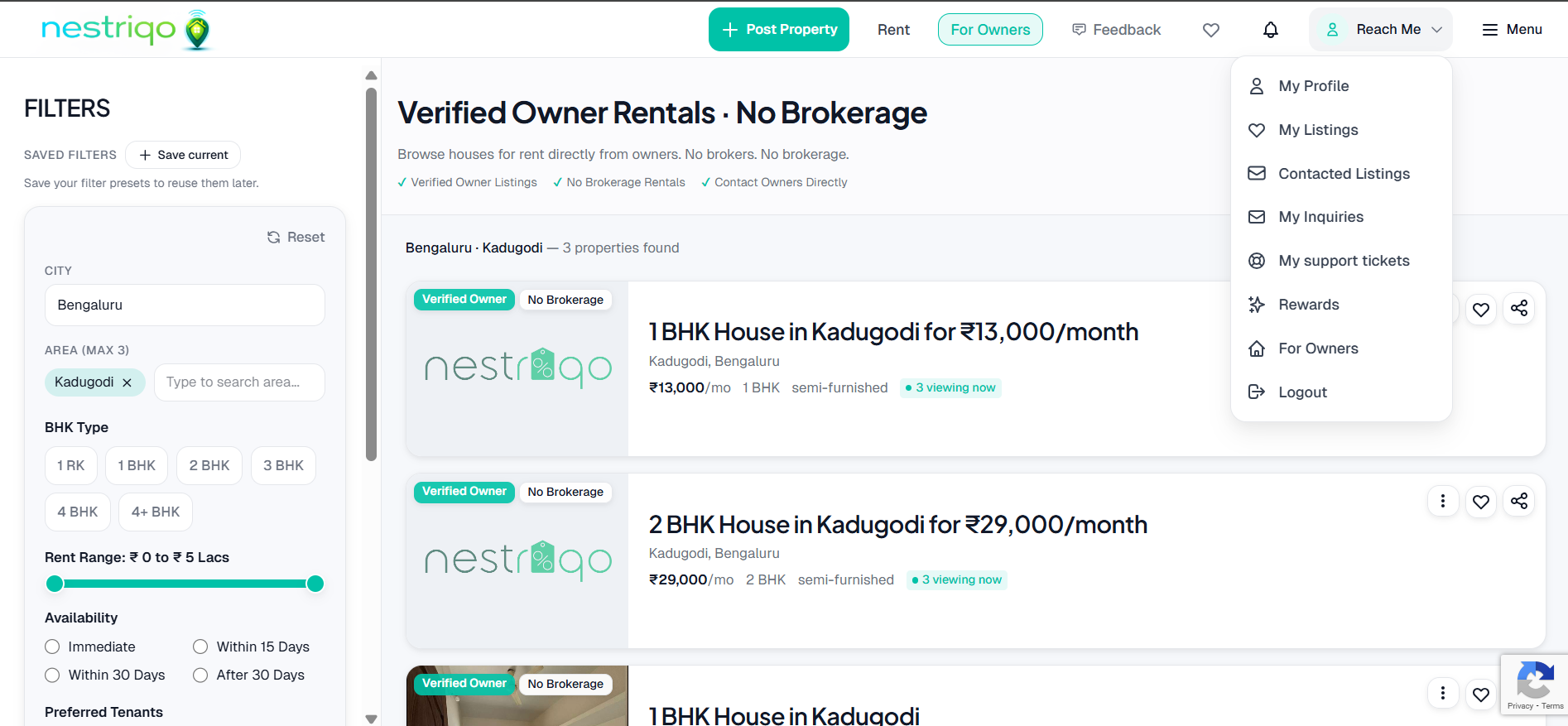
Task: Click Post Property button
Action: [779, 30]
